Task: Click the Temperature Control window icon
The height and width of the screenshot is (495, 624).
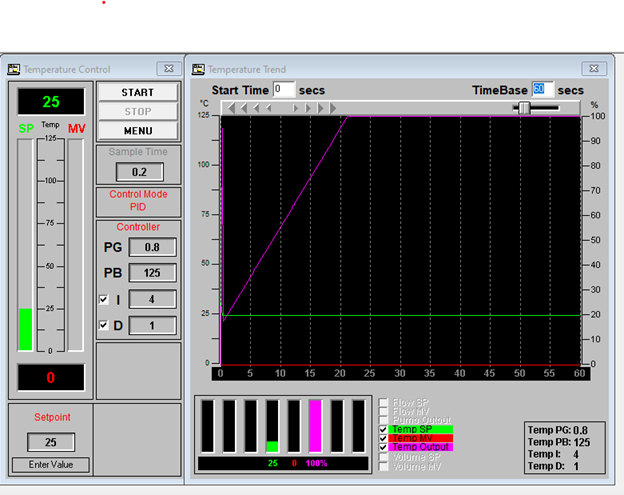Action: click(14, 69)
